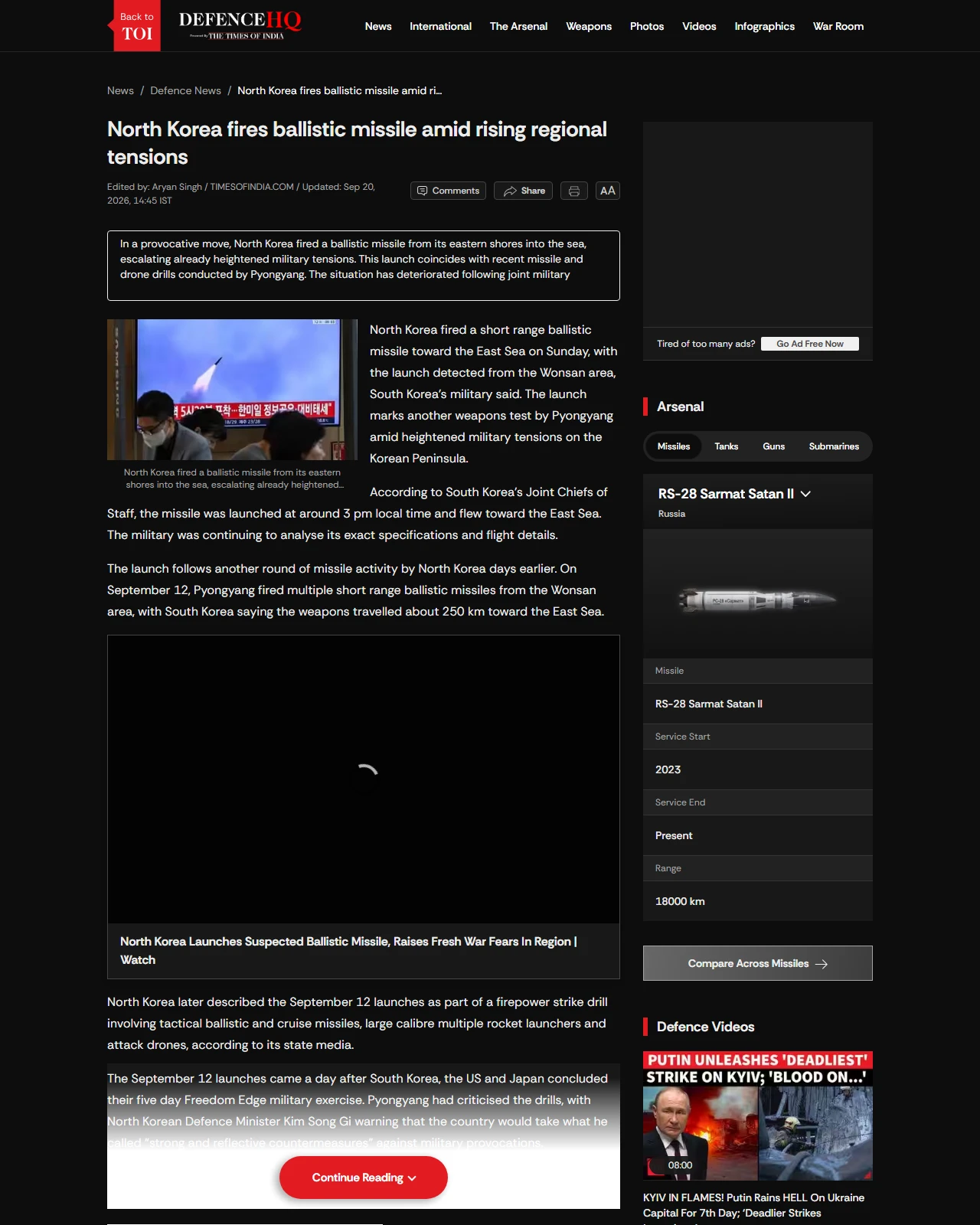Switch to Tanks arsenal tab

point(727,446)
